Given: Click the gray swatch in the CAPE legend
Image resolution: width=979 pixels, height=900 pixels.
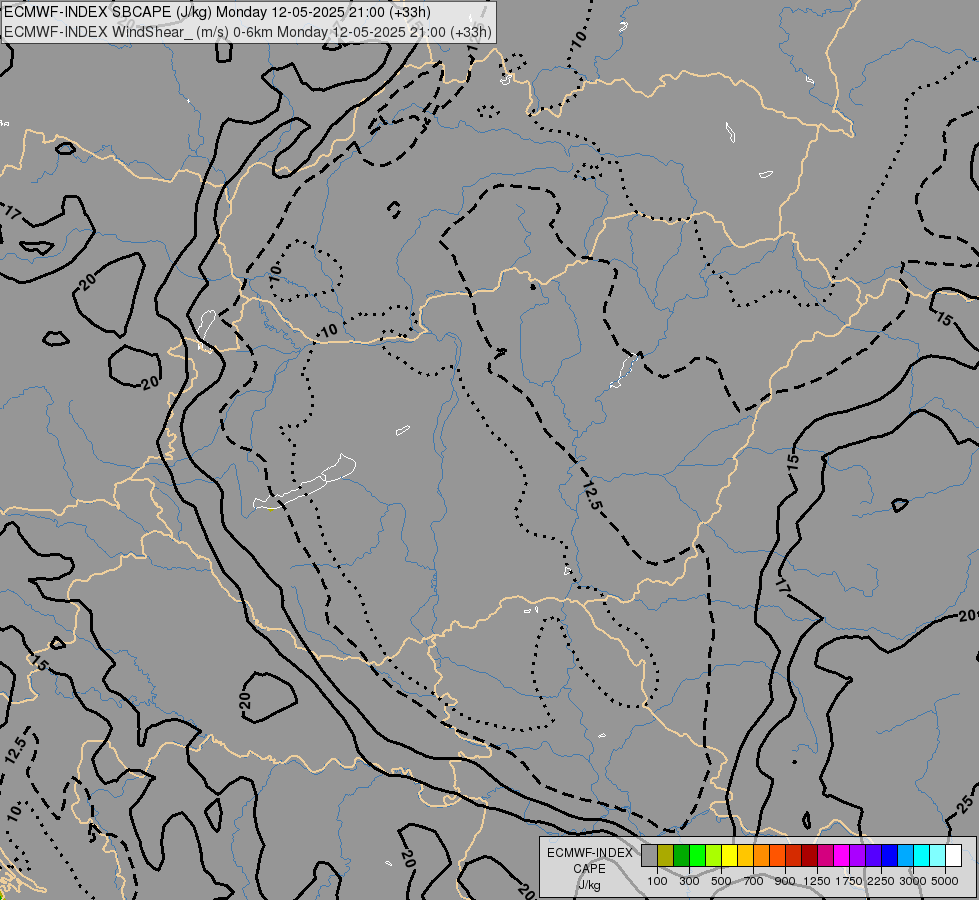Looking at the screenshot, I should [649, 855].
